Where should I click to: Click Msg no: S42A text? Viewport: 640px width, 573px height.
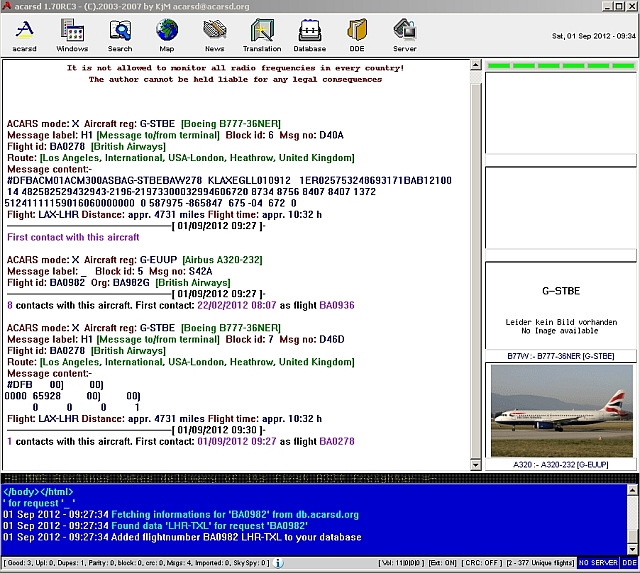pyautogui.click(x=181, y=271)
